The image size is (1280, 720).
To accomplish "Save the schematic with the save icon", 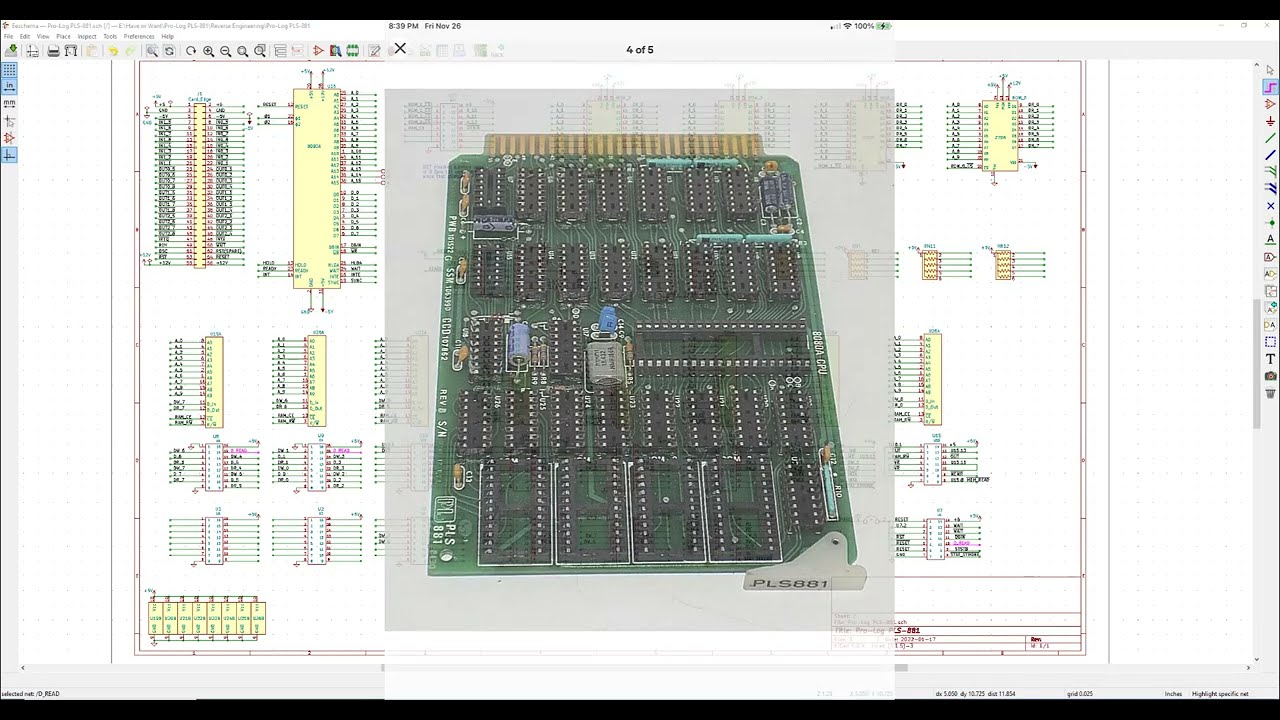I will (x=11, y=50).
